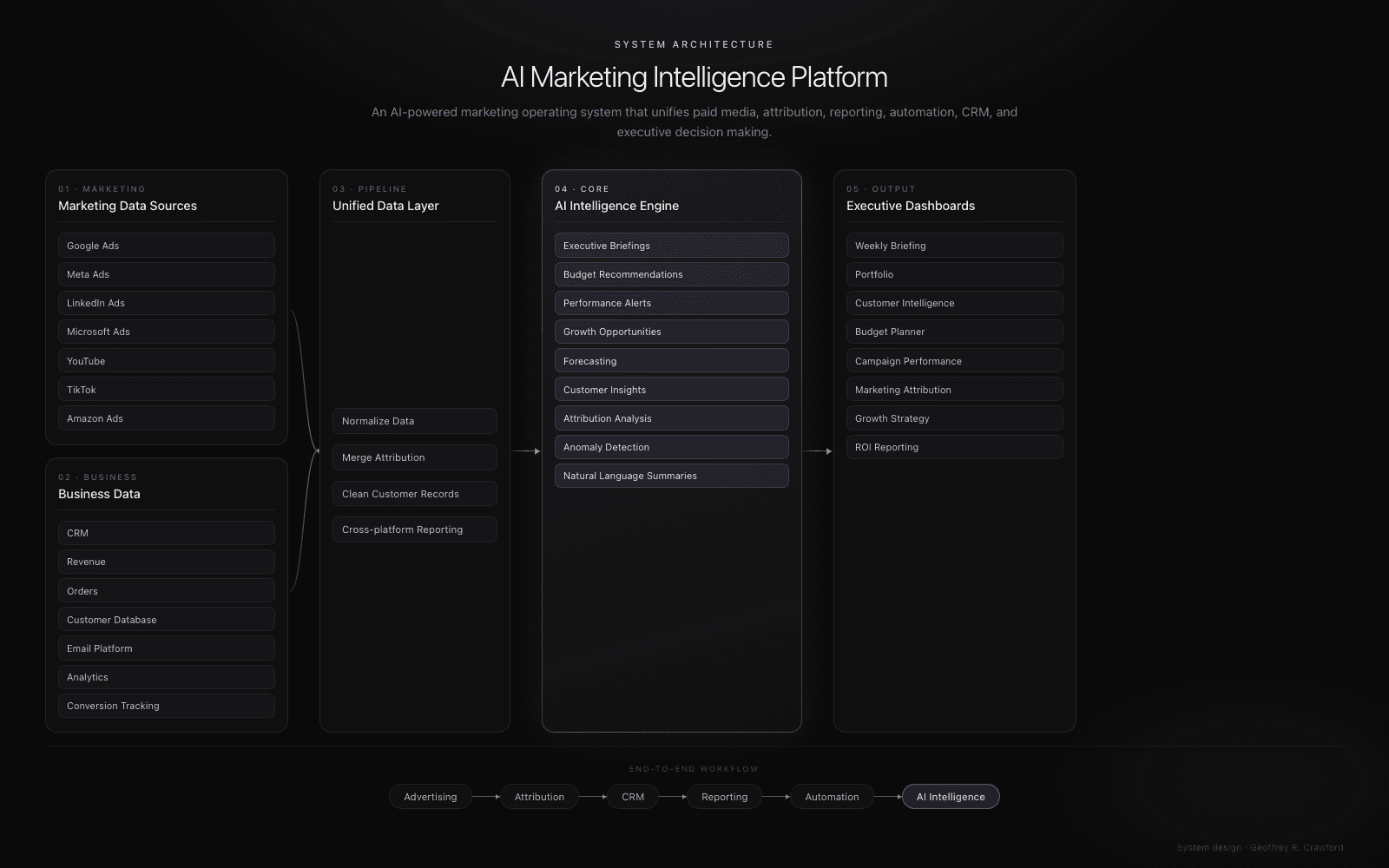Select the Merge Attribution step
Viewport: 1389px width, 868px height.
pyautogui.click(x=415, y=457)
